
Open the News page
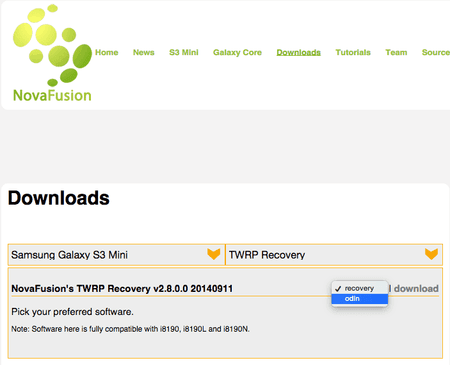(144, 52)
